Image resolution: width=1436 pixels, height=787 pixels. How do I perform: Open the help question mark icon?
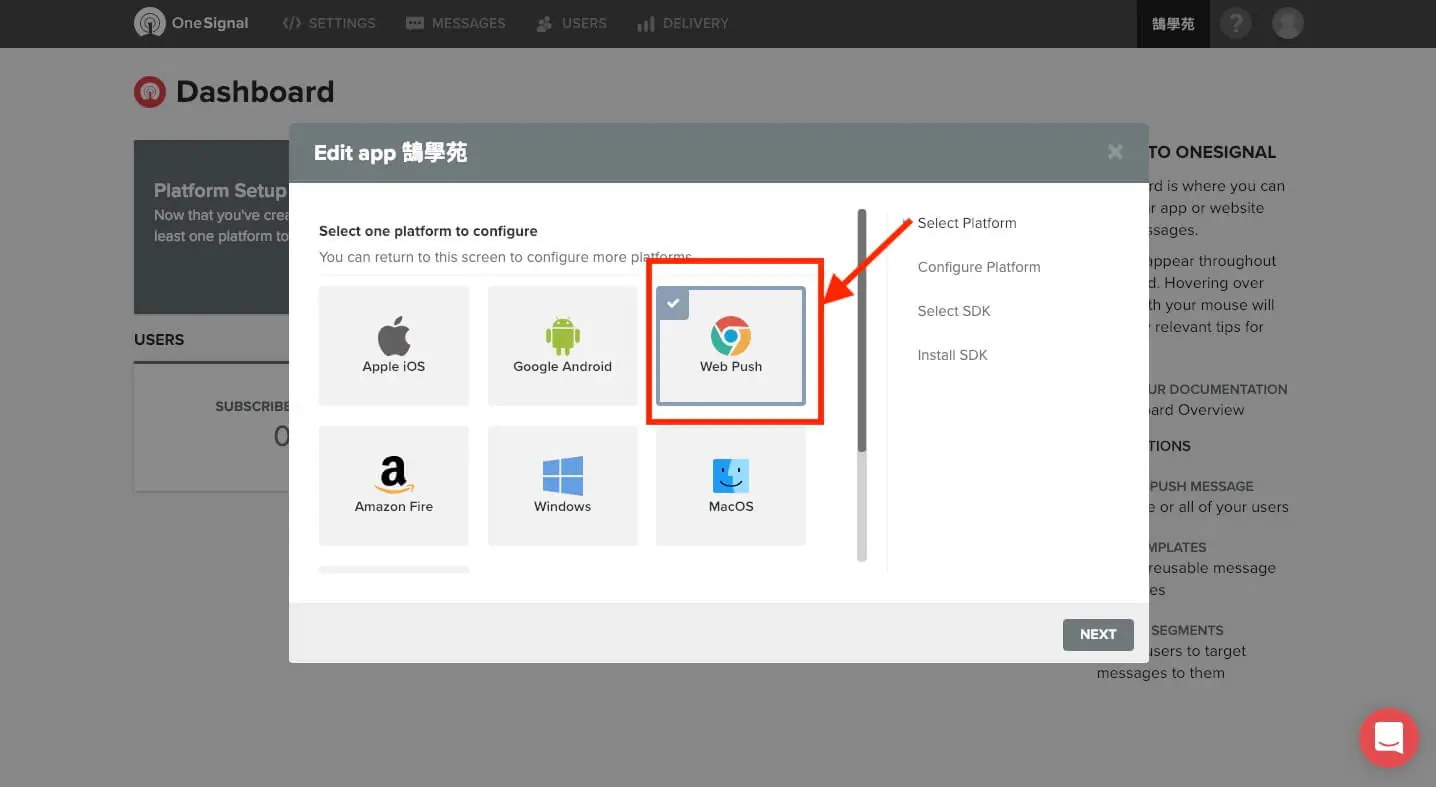point(1235,23)
